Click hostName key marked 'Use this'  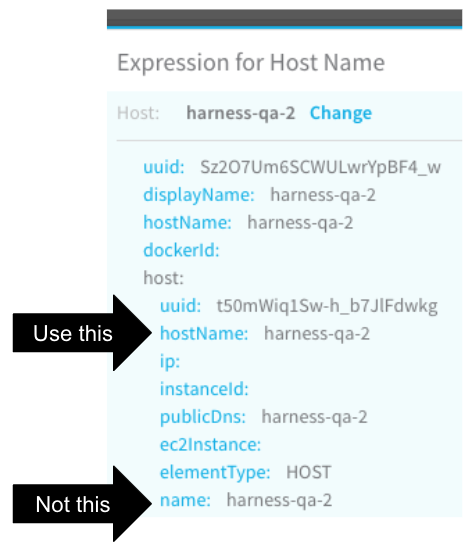coord(204,333)
